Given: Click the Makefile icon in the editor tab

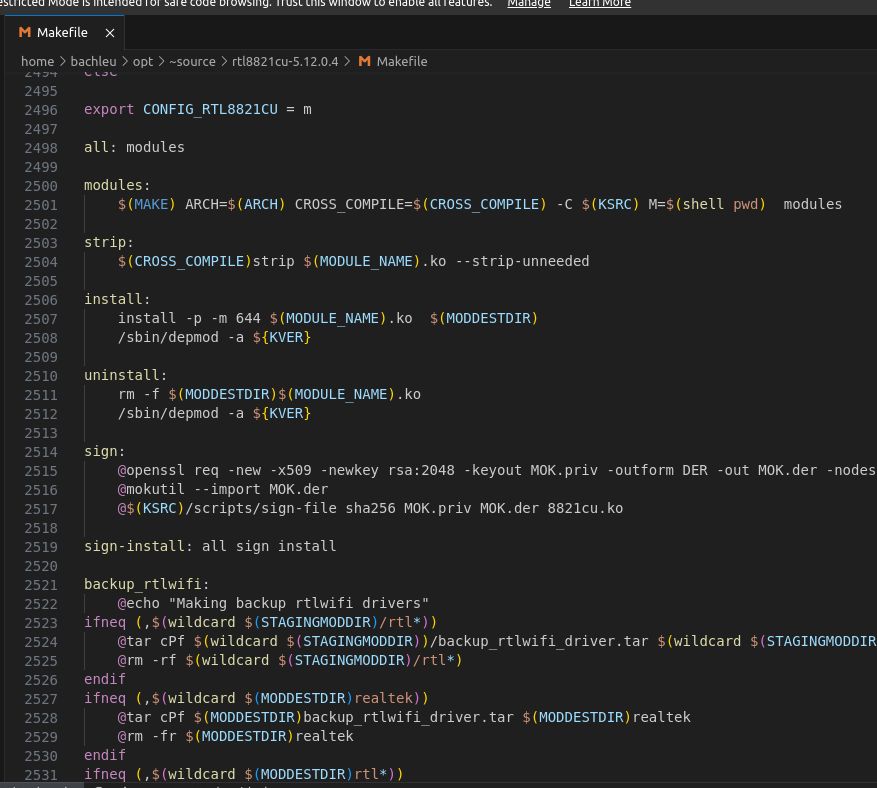Looking at the screenshot, I should [25, 32].
